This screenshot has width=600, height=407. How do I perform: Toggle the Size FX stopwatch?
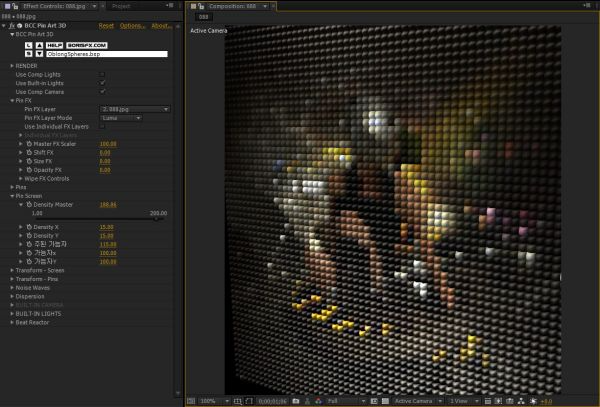point(29,161)
